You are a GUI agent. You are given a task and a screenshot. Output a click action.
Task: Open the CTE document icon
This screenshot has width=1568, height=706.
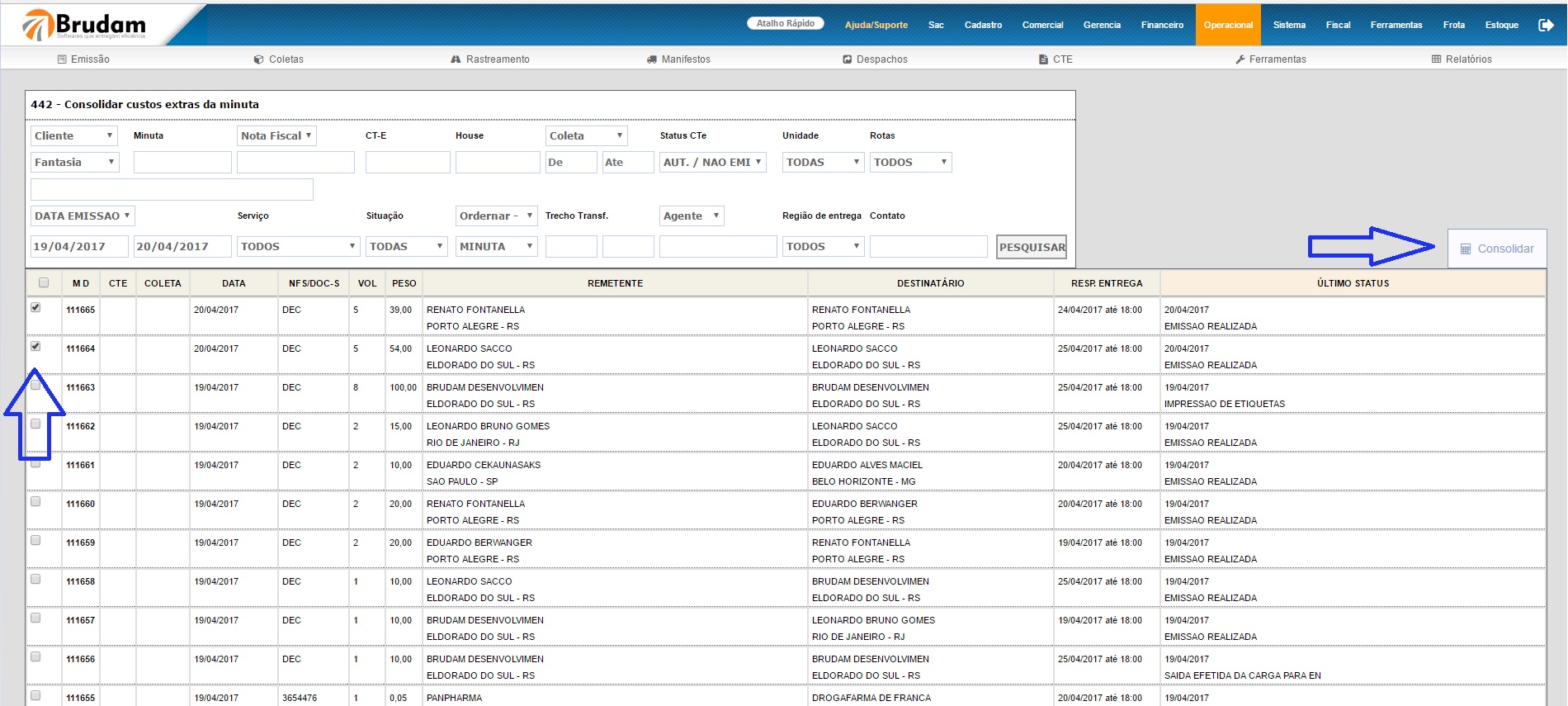pos(1043,59)
